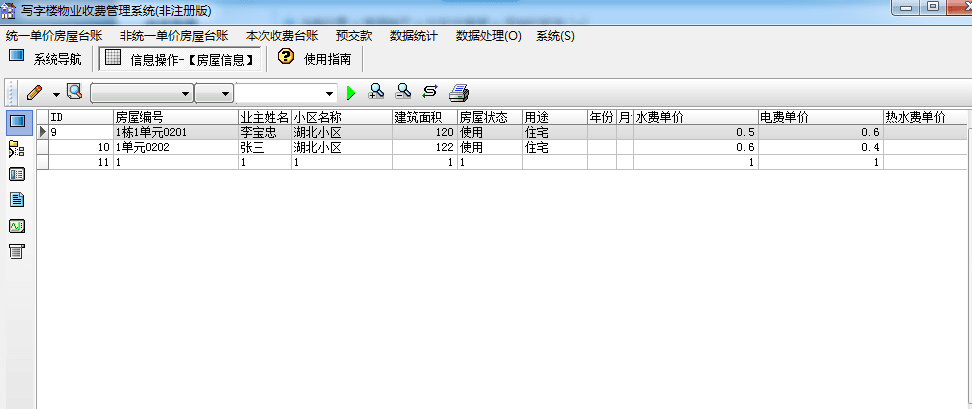
Task: Expand the first filter field combo box
Action: tap(185, 94)
